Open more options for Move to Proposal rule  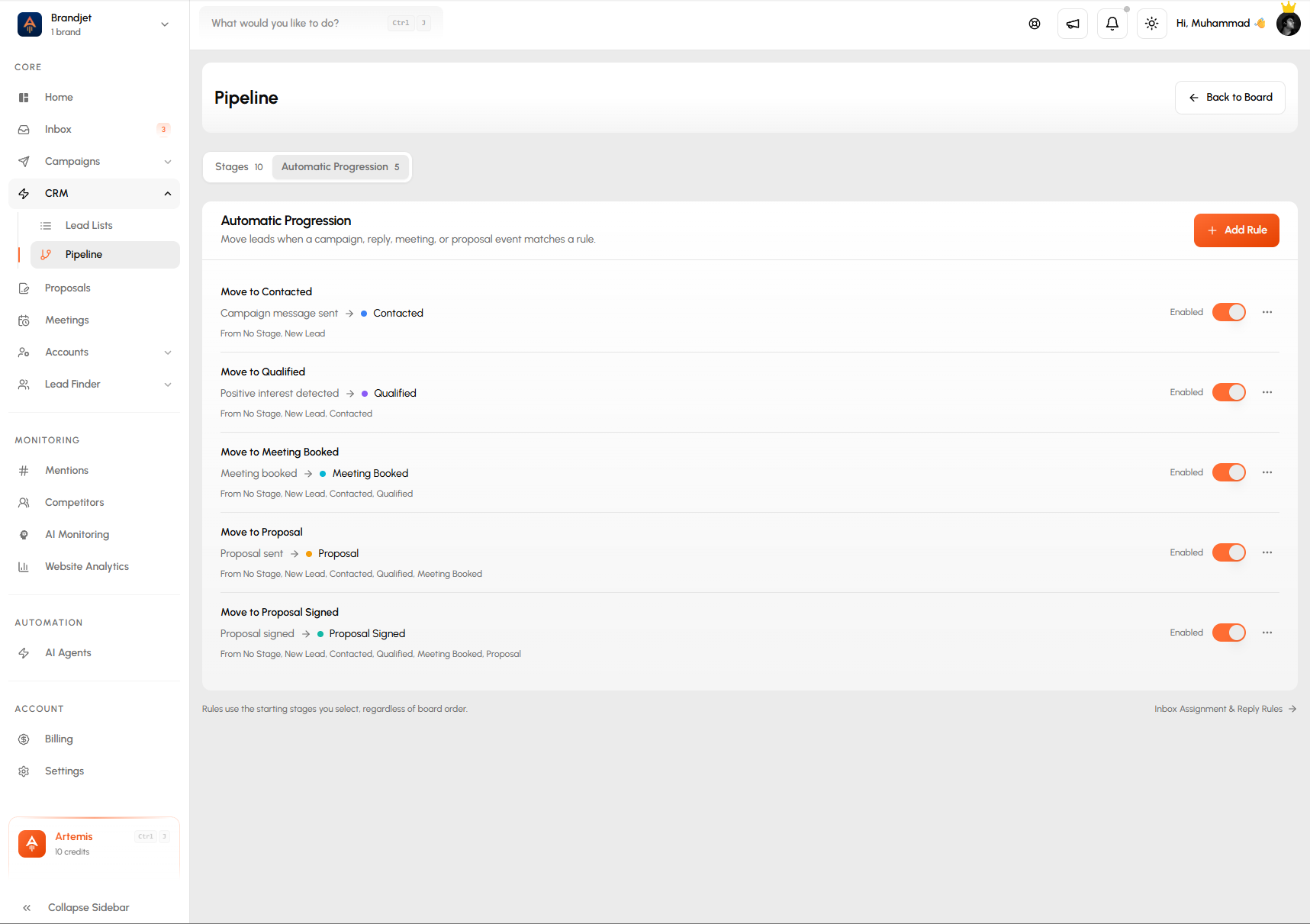coord(1267,552)
